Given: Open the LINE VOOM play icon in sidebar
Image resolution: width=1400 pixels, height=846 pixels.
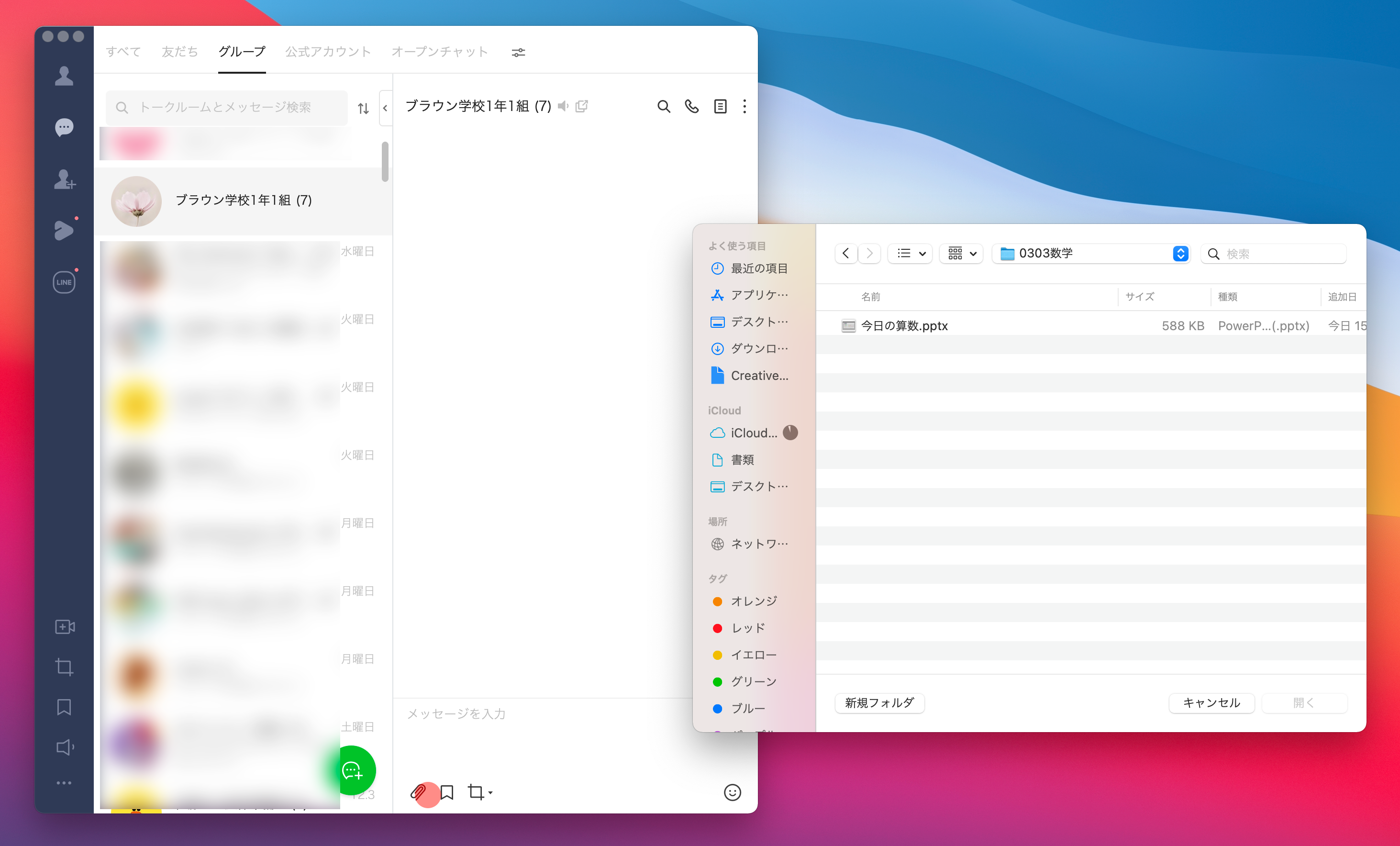Looking at the screenshot, I should tap(64, 230).
